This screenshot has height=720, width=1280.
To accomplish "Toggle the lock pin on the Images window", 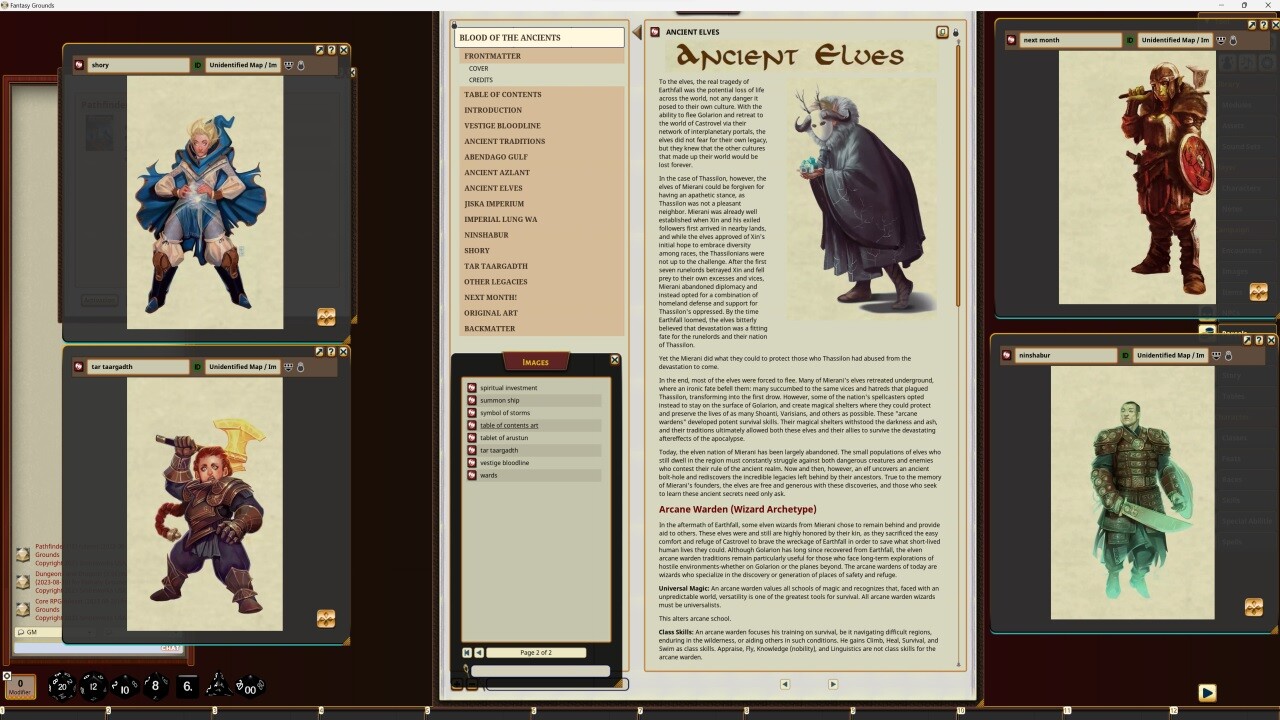I will [x=466, y=669].
